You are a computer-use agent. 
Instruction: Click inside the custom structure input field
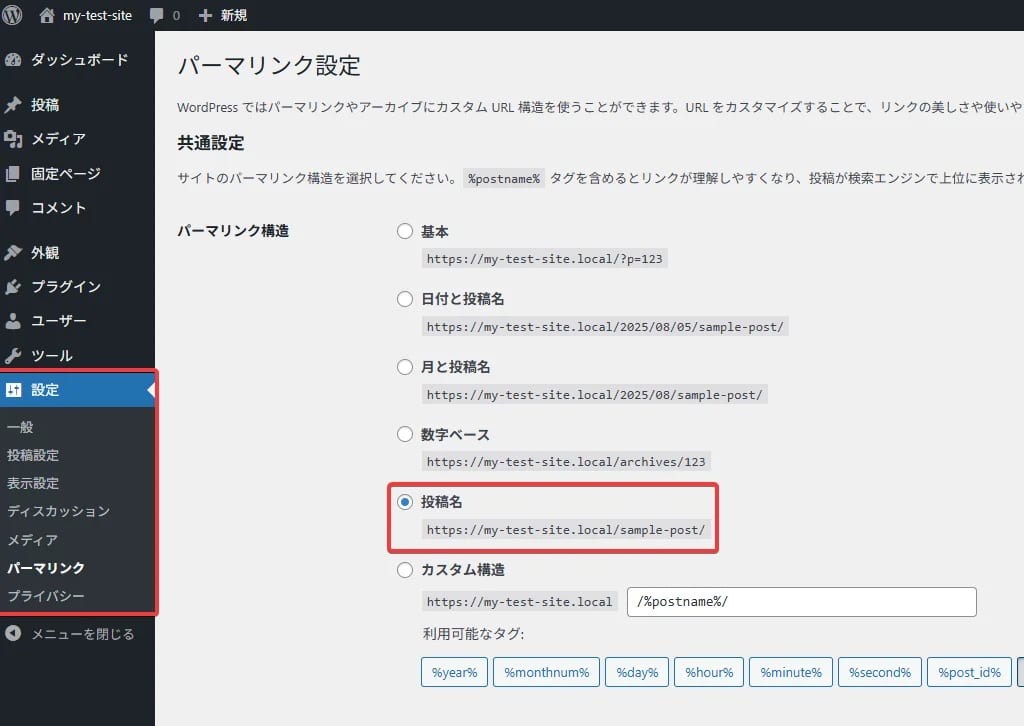[x=800, y=602]
